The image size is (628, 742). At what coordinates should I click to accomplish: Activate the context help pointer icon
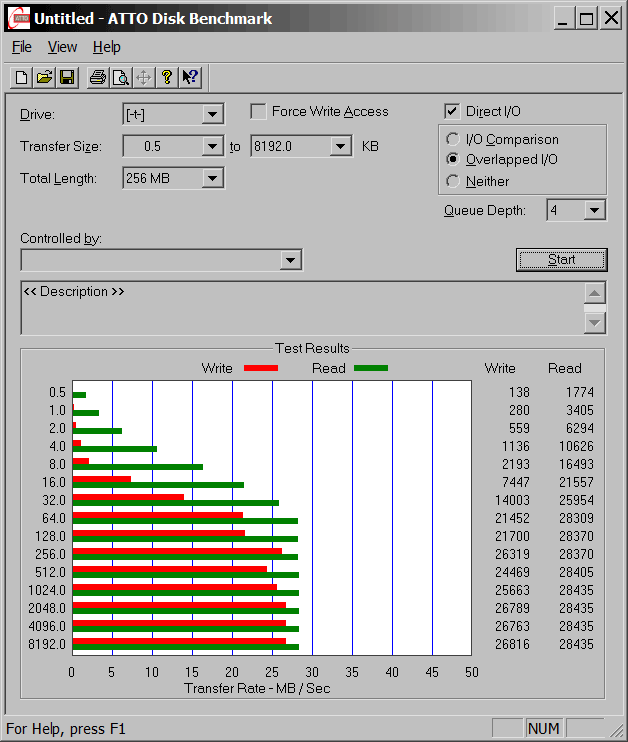pyautogui.click(x=190, y=77)
